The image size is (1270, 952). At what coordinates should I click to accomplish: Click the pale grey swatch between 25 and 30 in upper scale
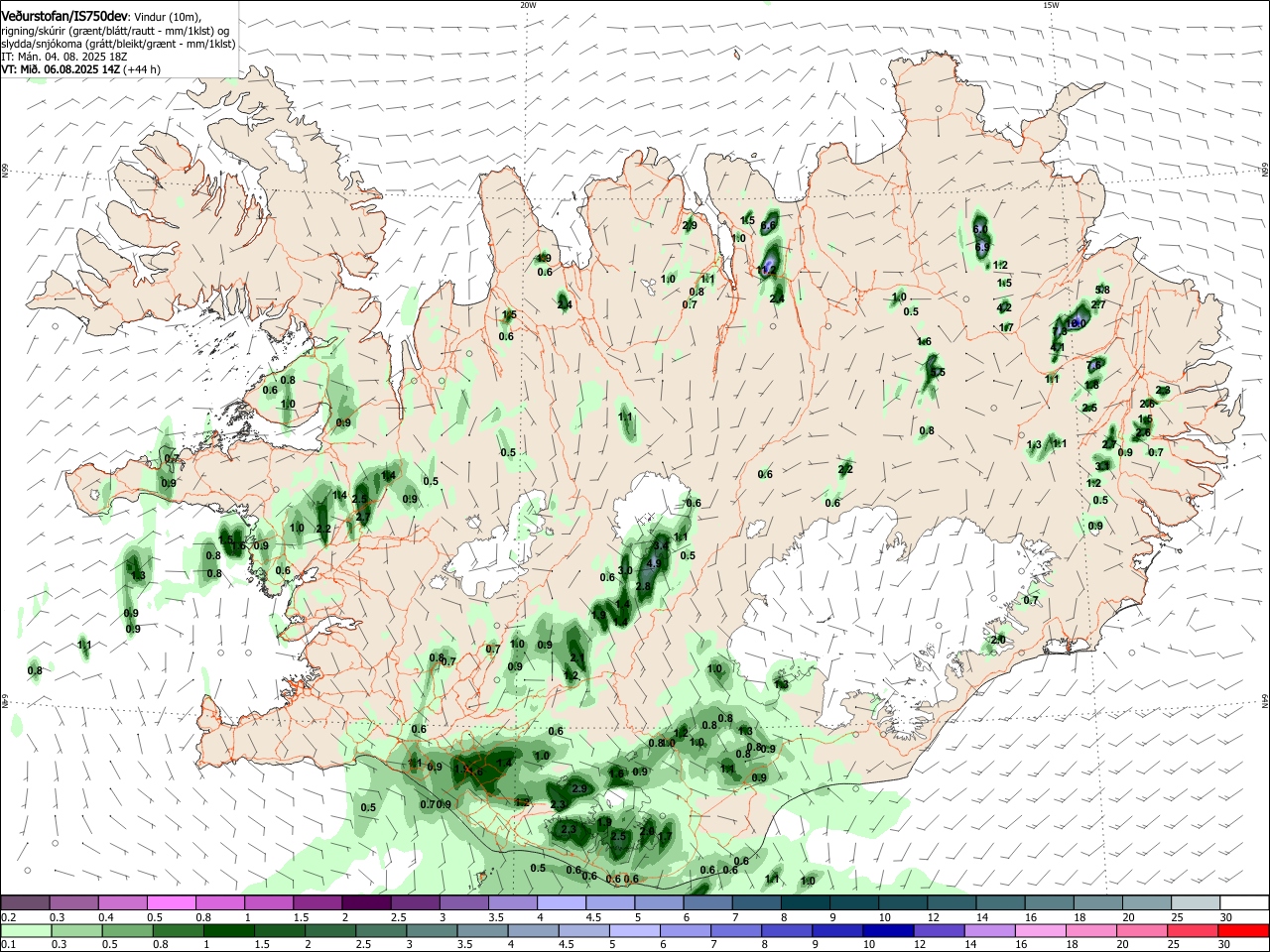tap(1195, 903)
